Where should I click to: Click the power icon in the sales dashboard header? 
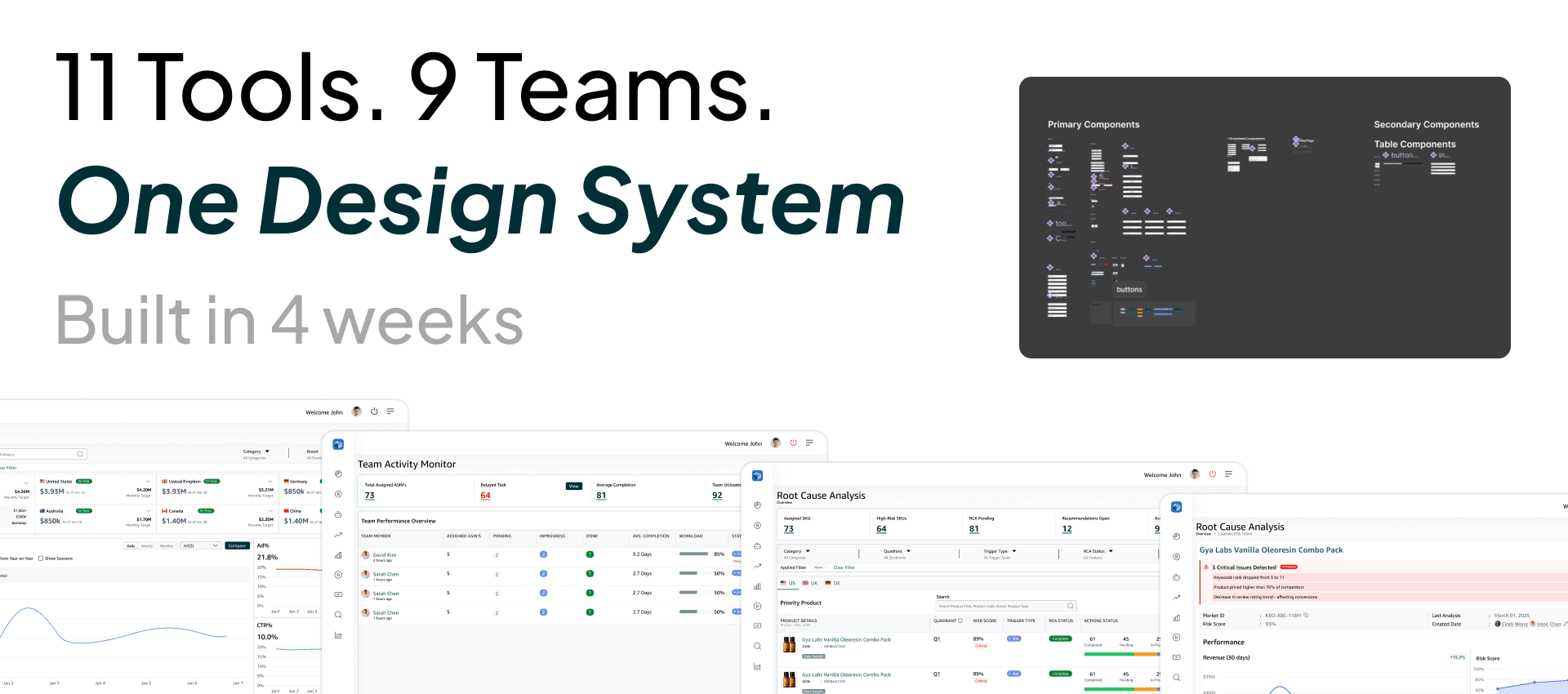[x=374, y=412]
